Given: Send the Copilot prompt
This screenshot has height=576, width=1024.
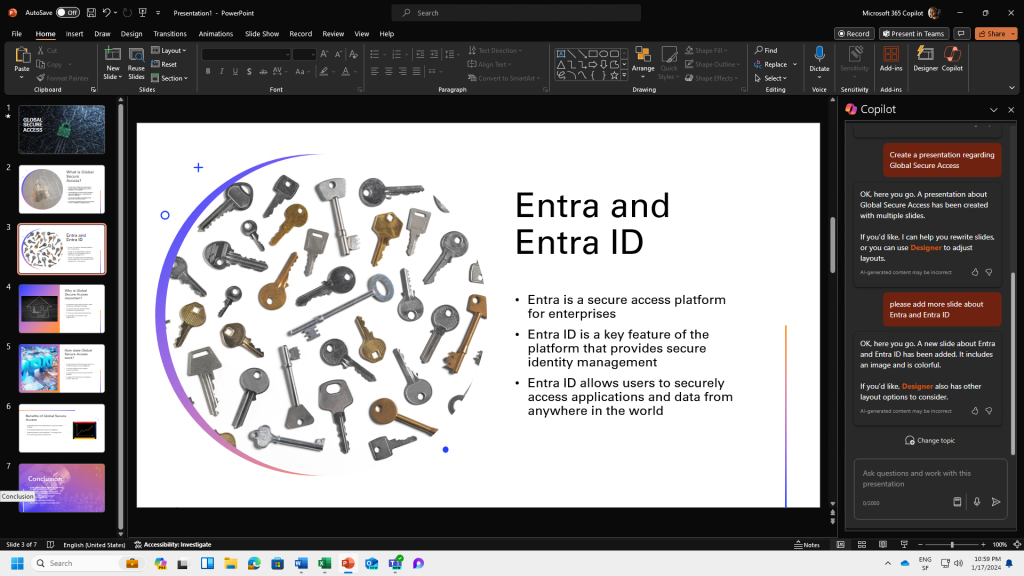Looking at the screenshot, I should pyautogui.click(x=996, y=502).
